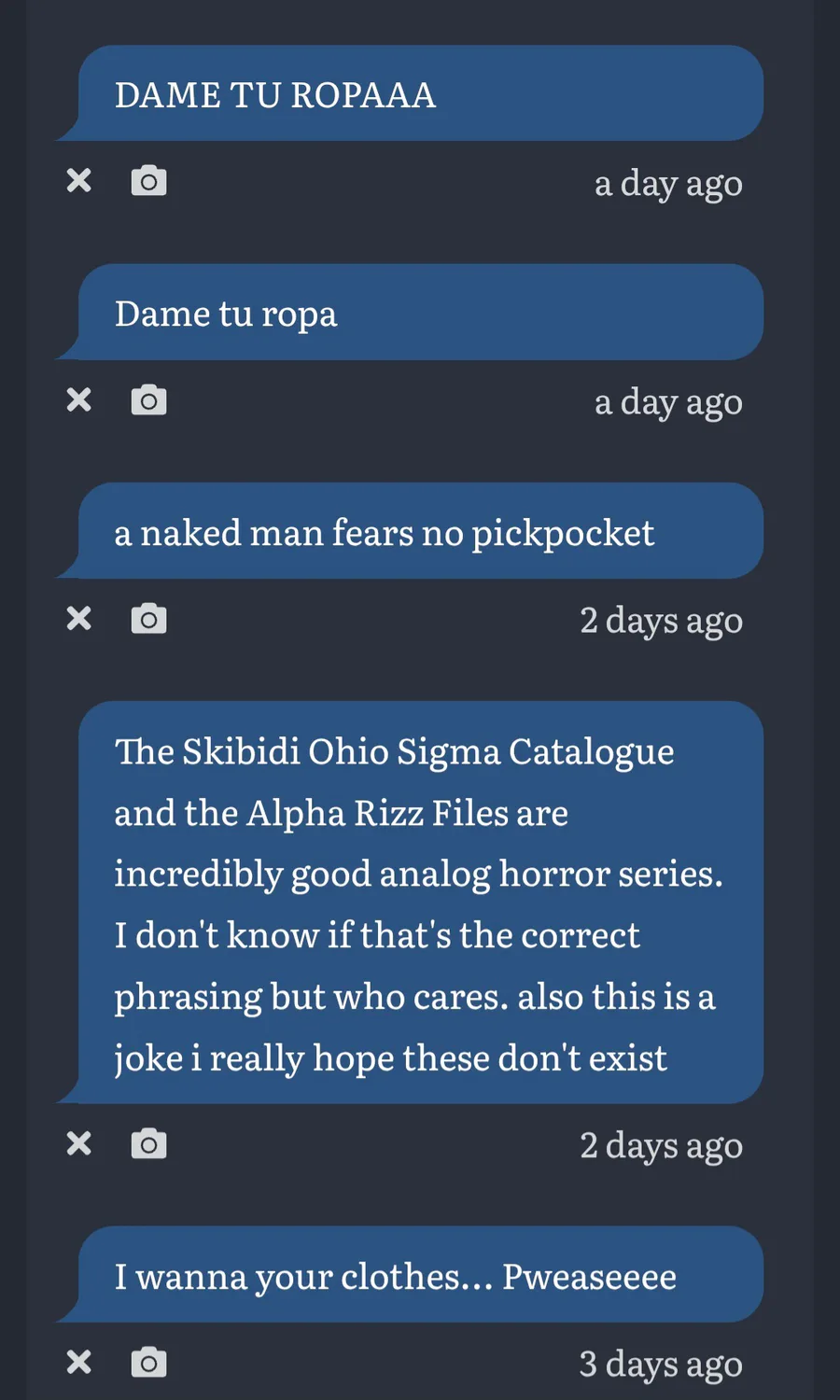Click camera icon below Skibidi Ohio message
This screenshot has width=840, height=1400.
click(x=148, y=1143)
